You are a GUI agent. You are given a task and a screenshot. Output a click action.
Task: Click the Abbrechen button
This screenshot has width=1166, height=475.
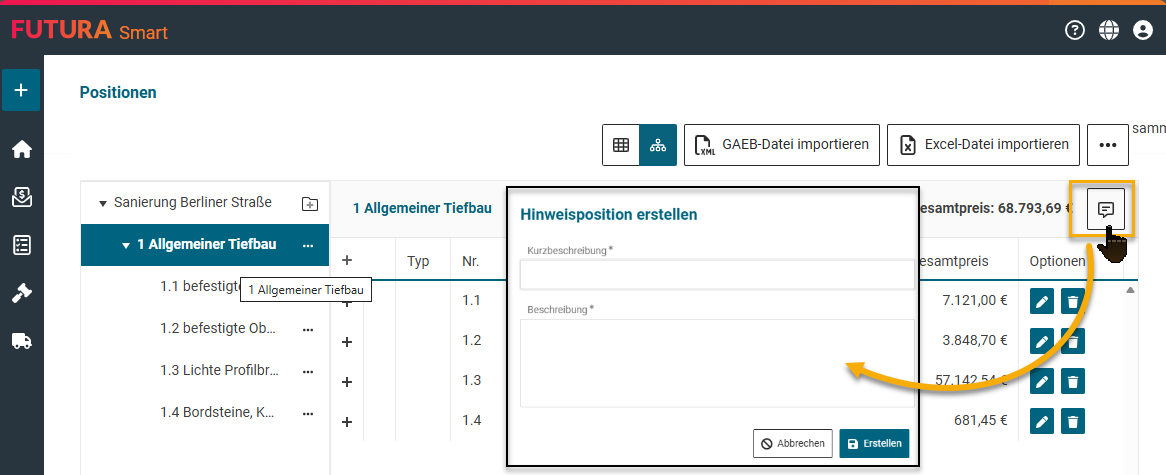[x=792, y=443]
